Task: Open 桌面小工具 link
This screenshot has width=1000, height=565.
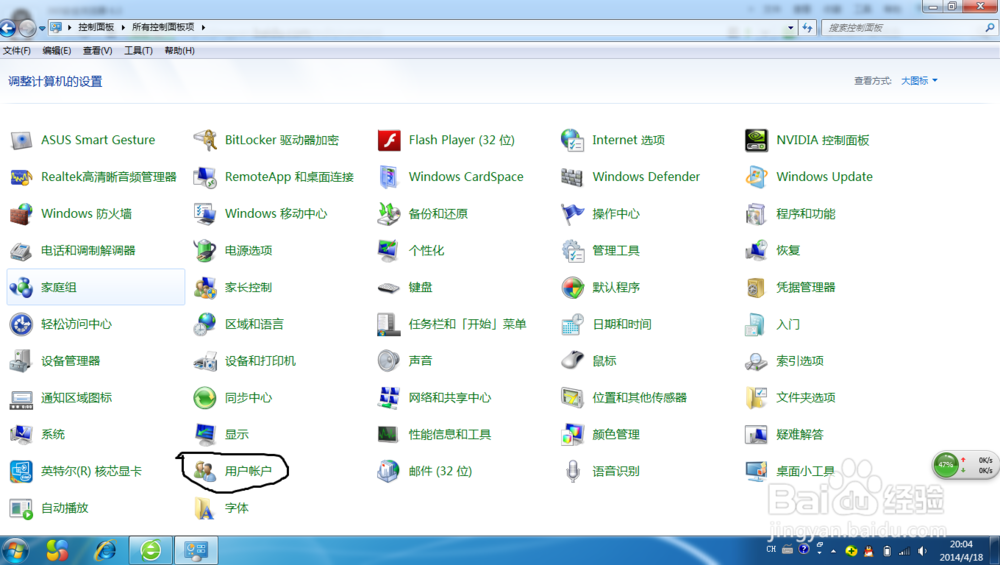Action: coord(805,471)
